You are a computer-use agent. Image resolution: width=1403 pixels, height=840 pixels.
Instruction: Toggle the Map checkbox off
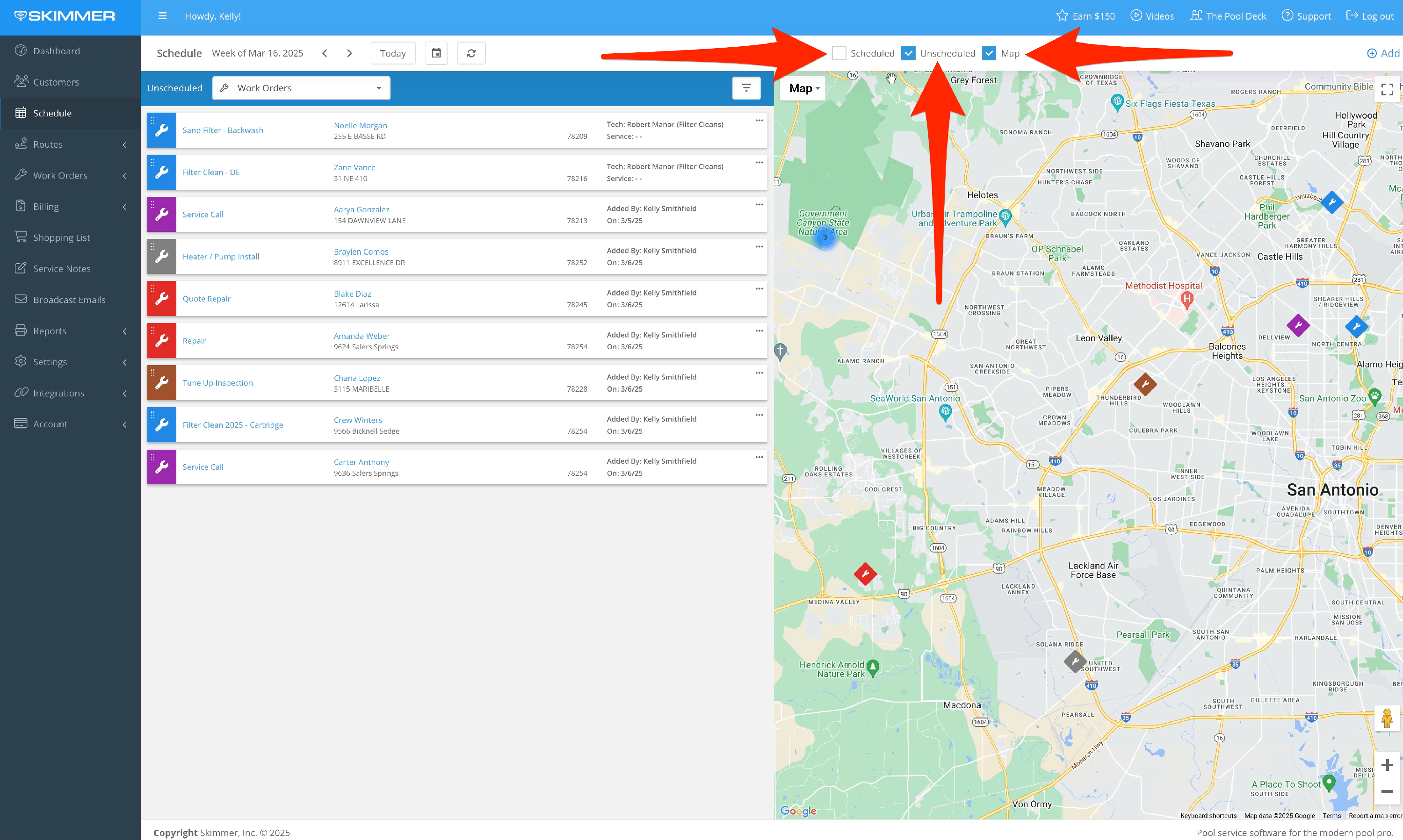pyautogui.click(x=989, y=53)
